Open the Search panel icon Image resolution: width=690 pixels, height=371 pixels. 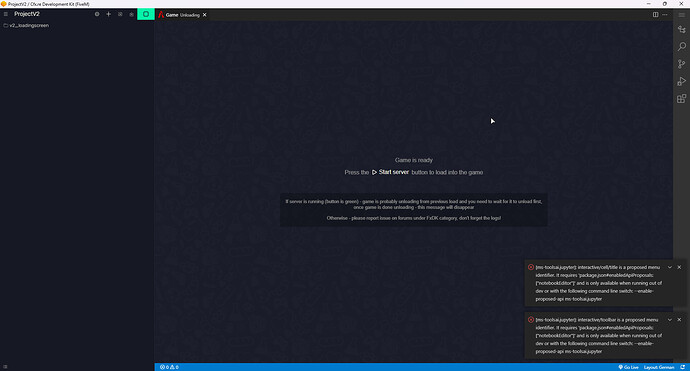coord(682,46)
